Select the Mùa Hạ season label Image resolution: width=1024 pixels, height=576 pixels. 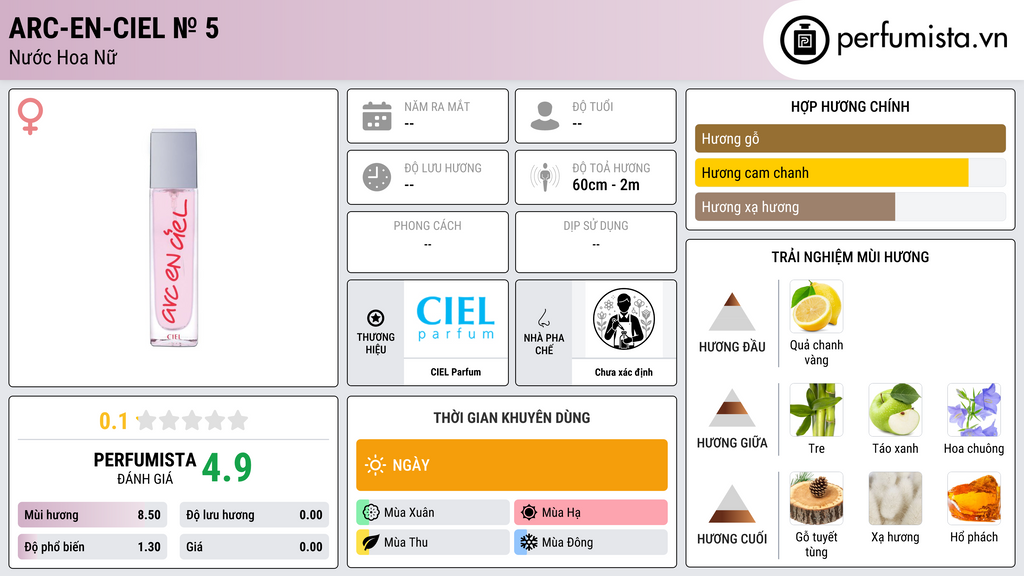561,513
